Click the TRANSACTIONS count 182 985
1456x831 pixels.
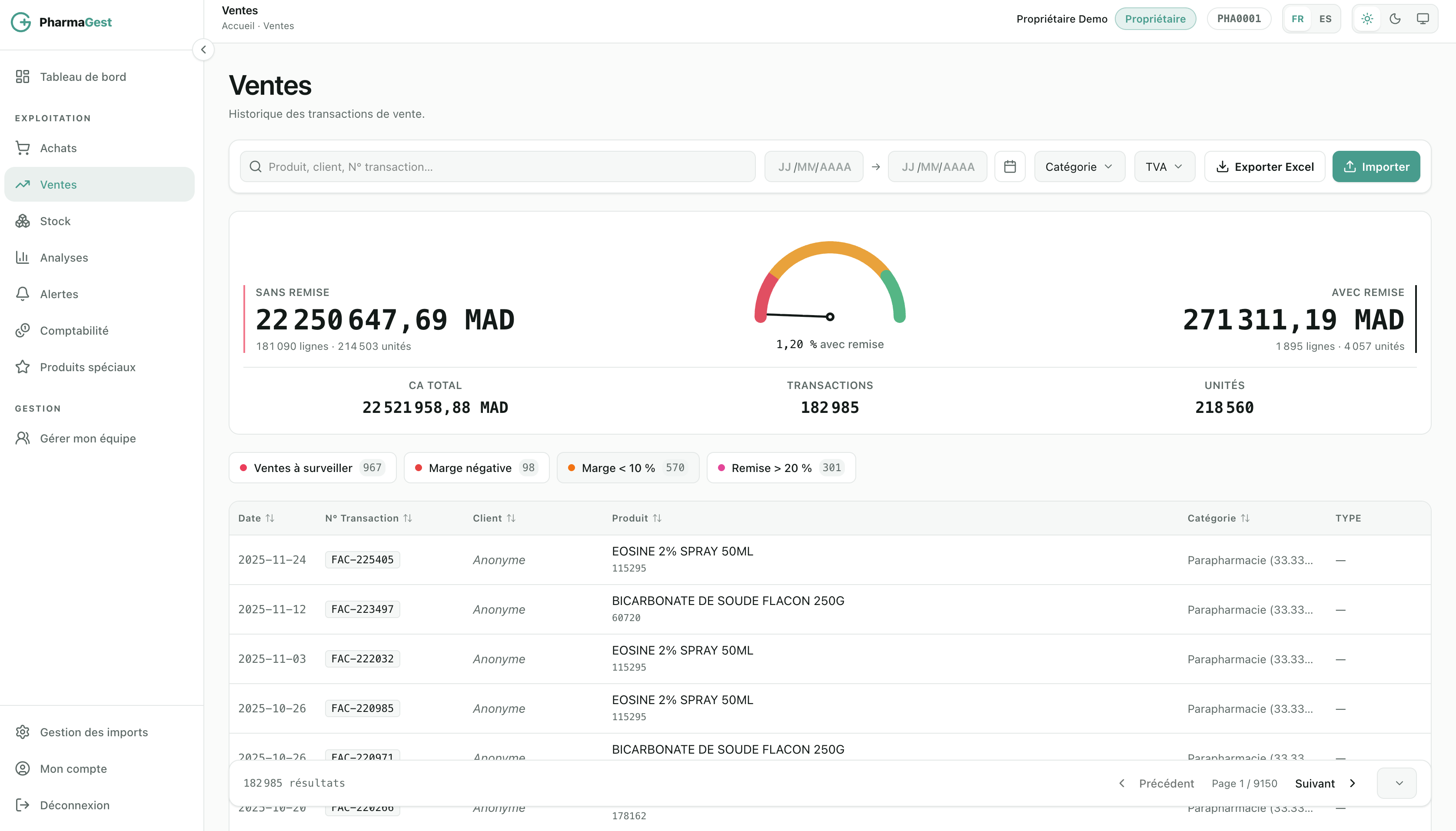coord(830,408)
